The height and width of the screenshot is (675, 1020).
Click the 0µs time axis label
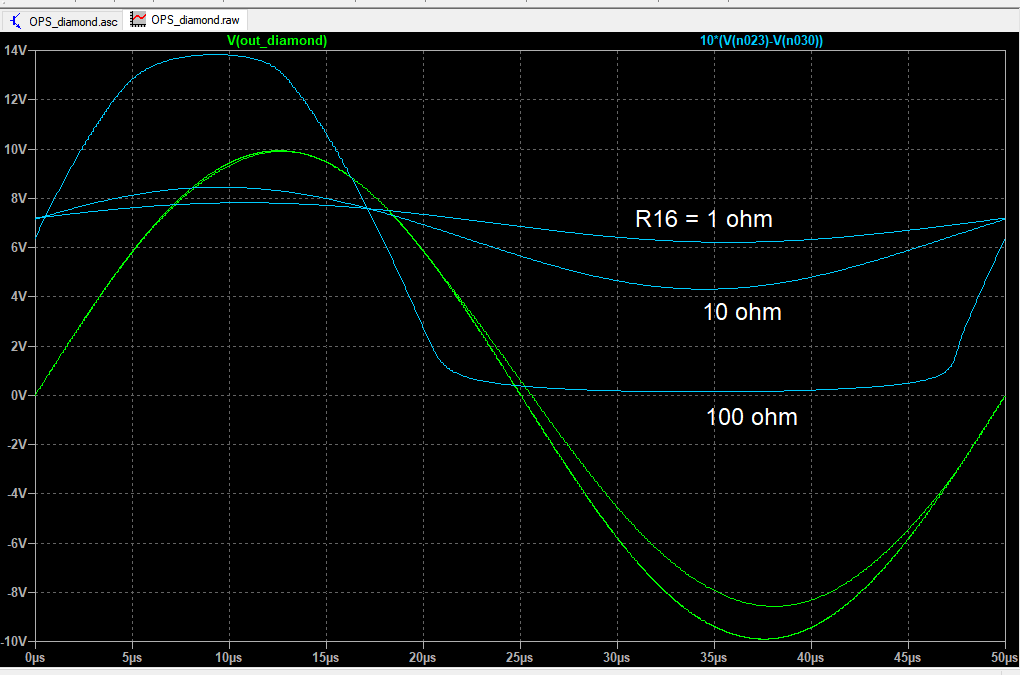(35, 657)
